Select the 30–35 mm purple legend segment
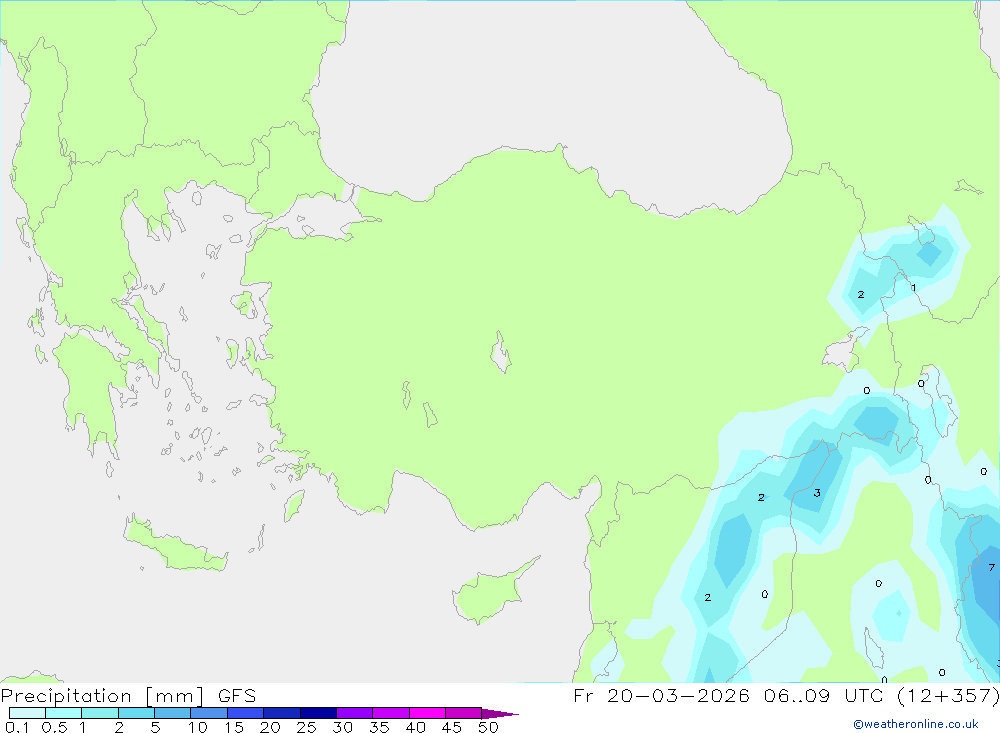The height and width of the screenshot is (733, 1000). click(x=355, y=713)
